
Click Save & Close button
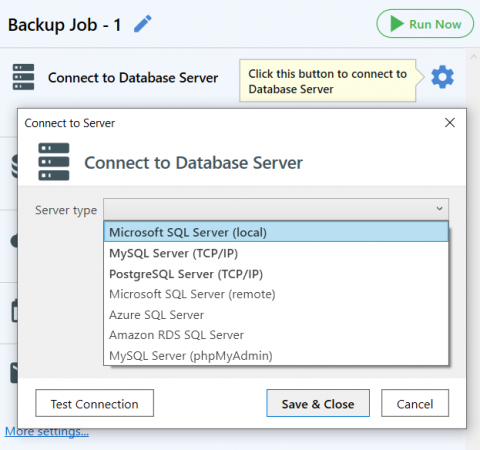318,403
